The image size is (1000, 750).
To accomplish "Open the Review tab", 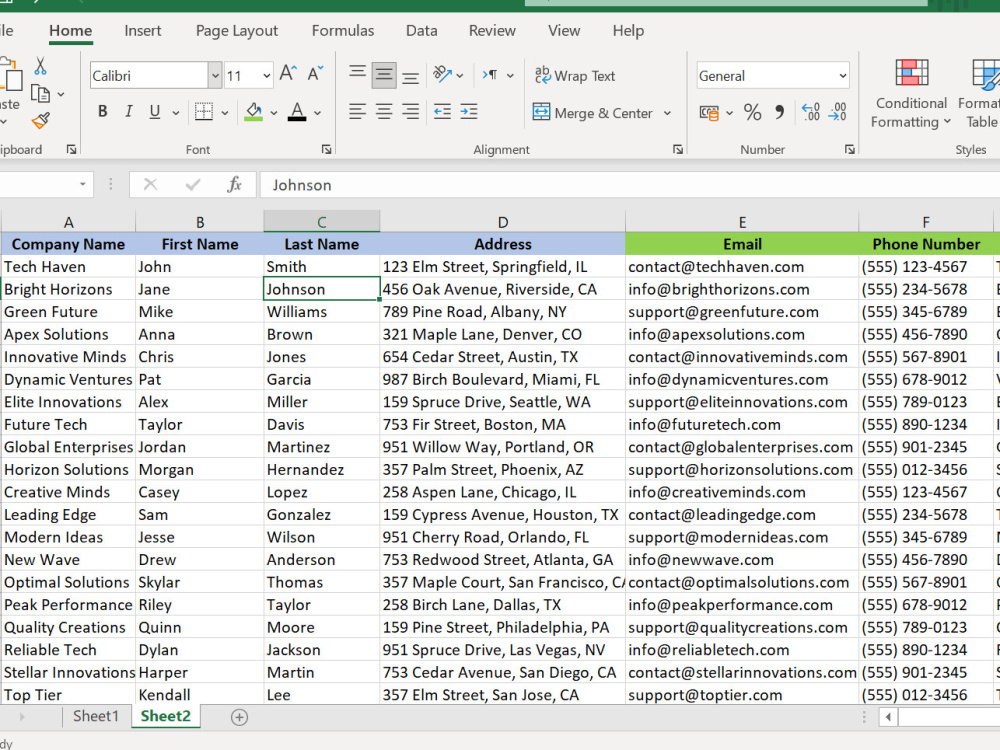I will (x=492, y=31).
